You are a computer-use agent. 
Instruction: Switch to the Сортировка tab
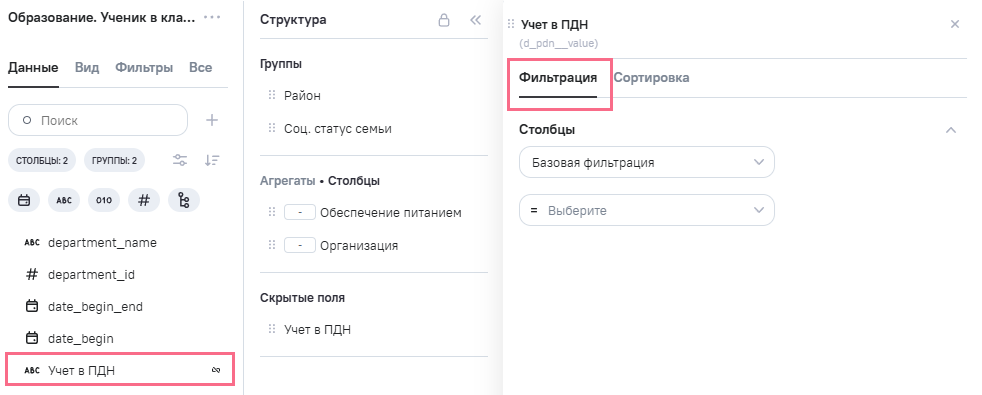pyautogui.click(x=651, y=78)
